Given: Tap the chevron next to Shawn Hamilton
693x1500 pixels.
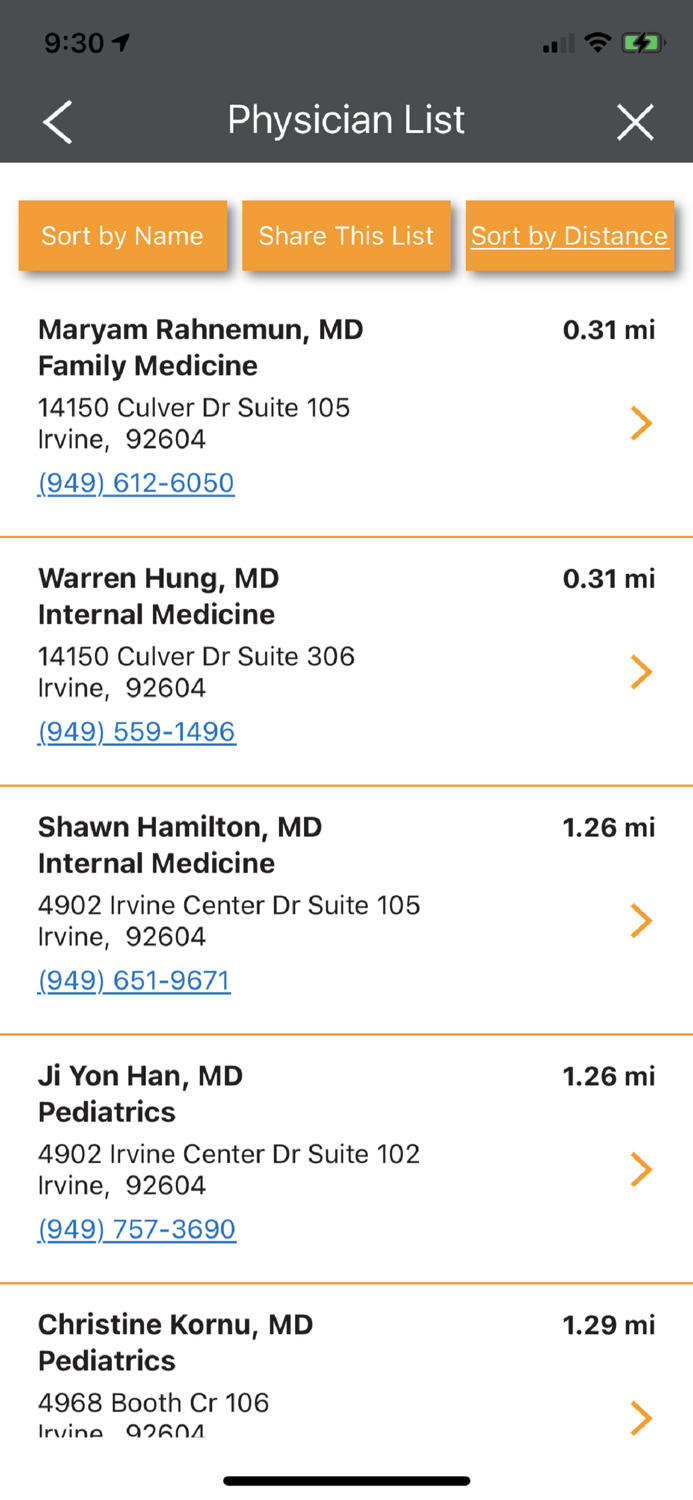Looking at the screenshot, I should click(x=641, y=920).
